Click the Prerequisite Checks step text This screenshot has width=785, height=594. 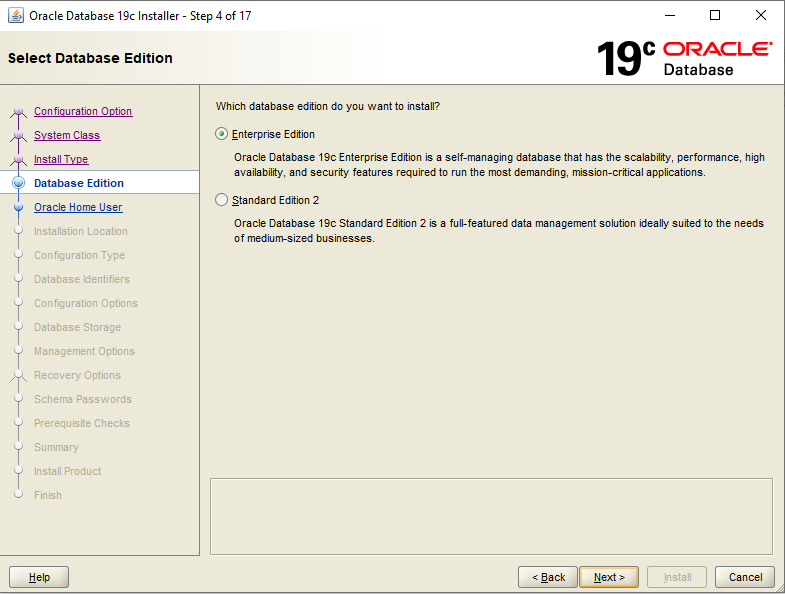point(82,423)
